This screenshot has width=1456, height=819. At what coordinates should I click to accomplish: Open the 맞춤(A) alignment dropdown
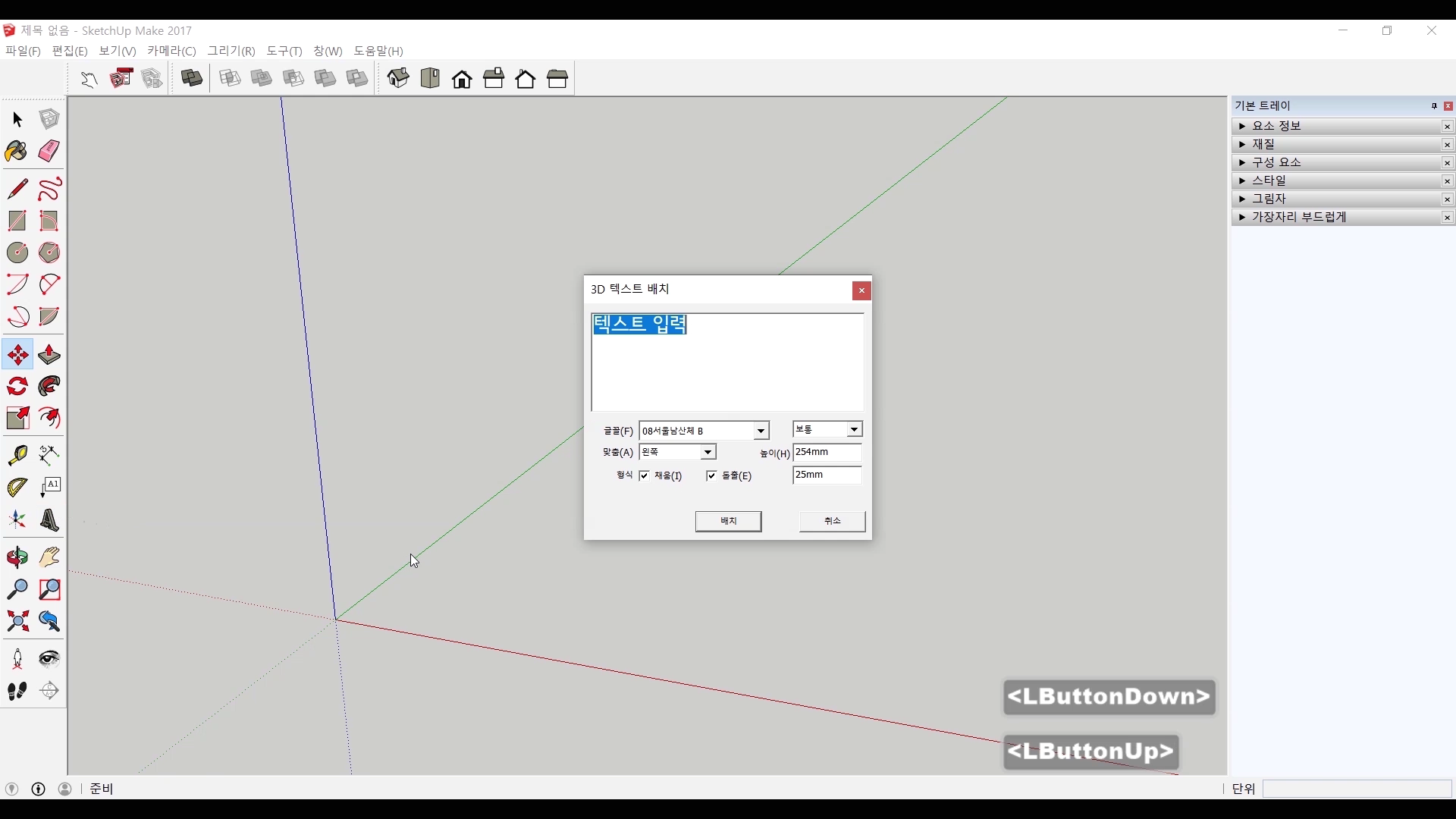click(708, 452)
